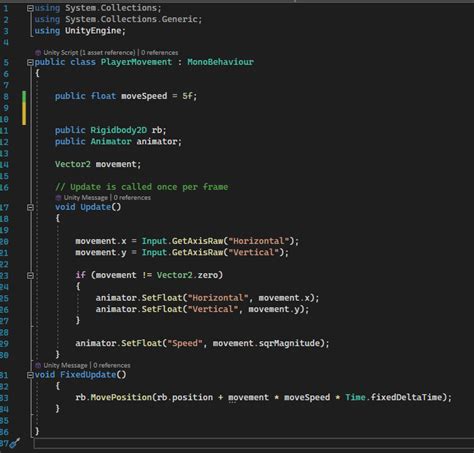This screenshot has width=474, height=453.
Task: Click the "Vertical" string in GetAxisRaw
Action: (x=253, y=253)
